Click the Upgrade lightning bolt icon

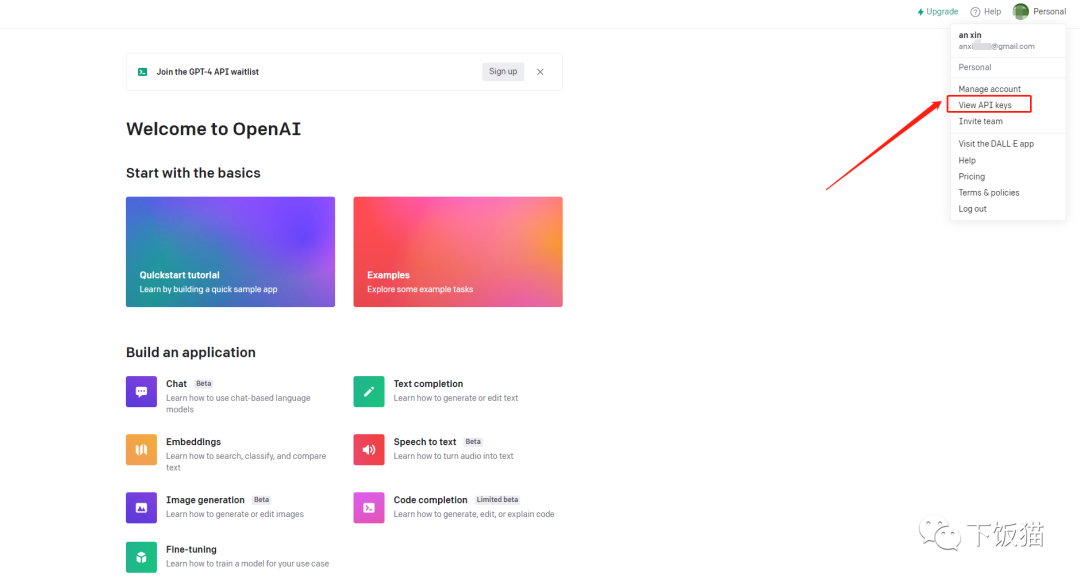click(920, 12)
